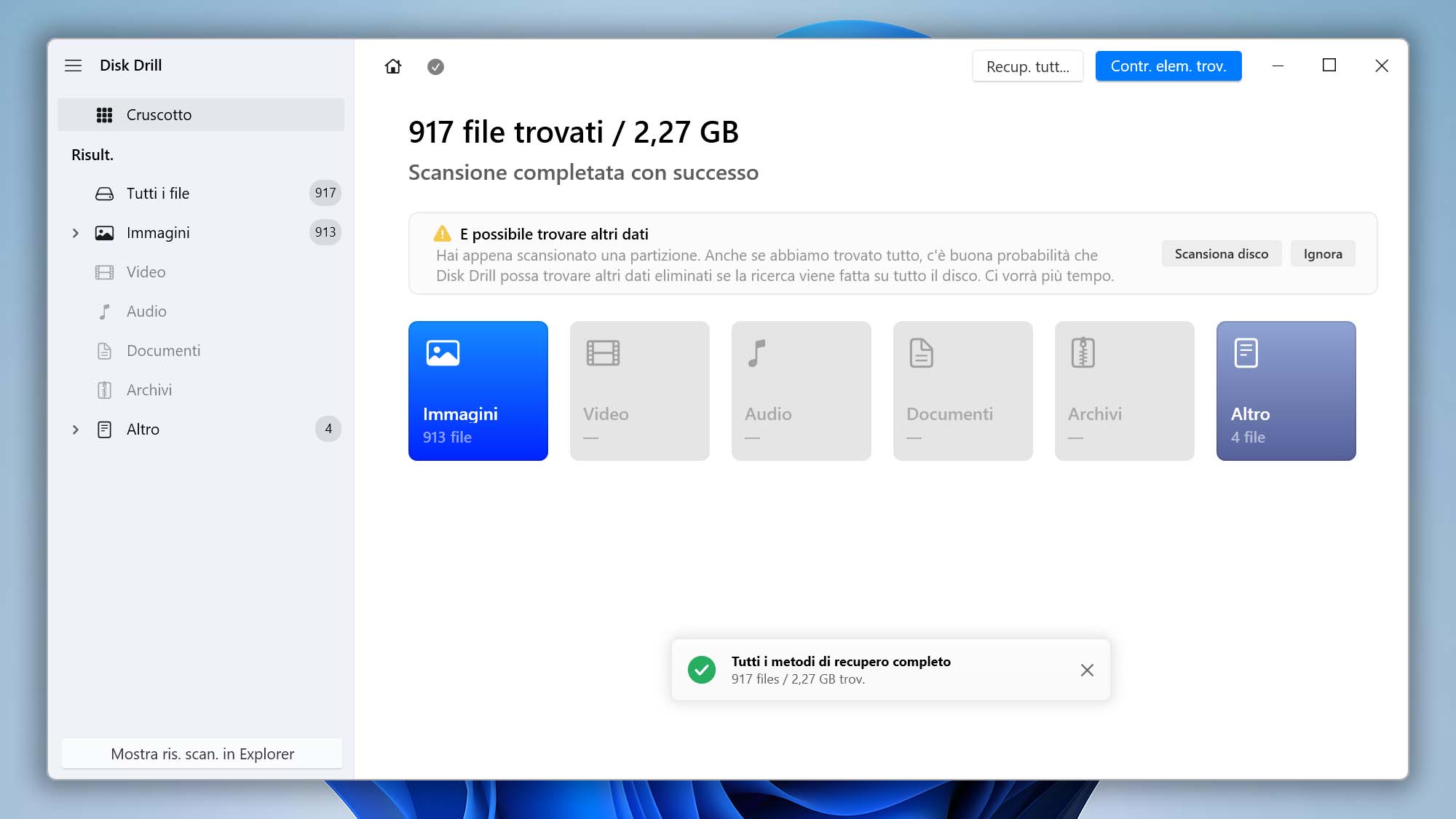The height and width of the screenshot is (819, 1456).
Task: Open the Altro 4 file tile
Action: 1286,391
